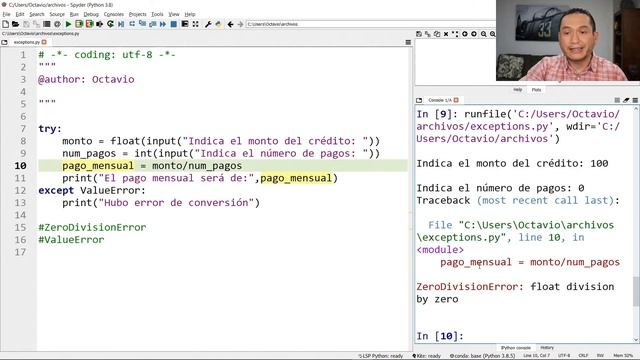Copy plot to clipboard icon
Screen dimensions: 640x360
[437, 34]
